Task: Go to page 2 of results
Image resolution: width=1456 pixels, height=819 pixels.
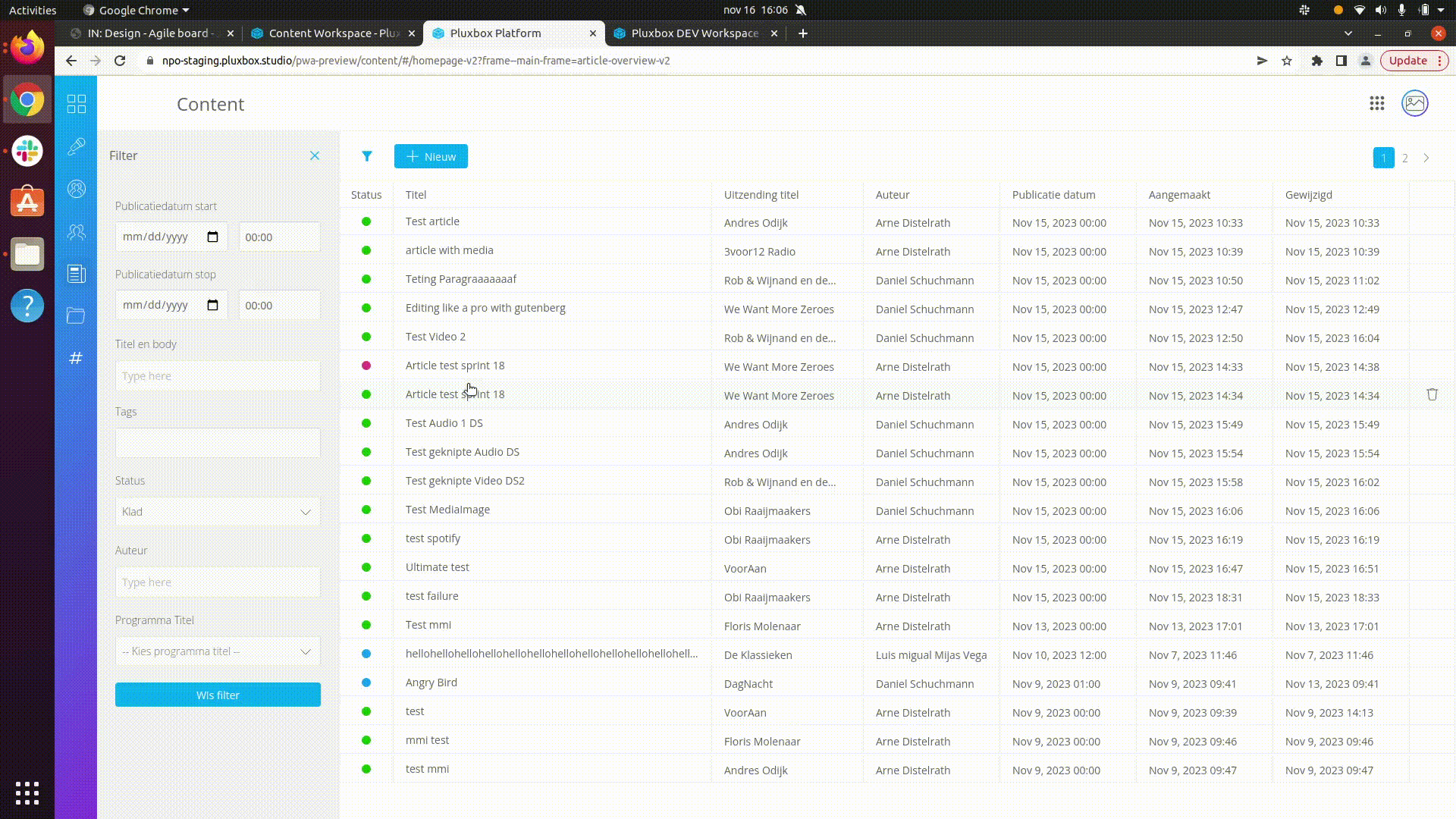Action: click(x=1405, y=158)
